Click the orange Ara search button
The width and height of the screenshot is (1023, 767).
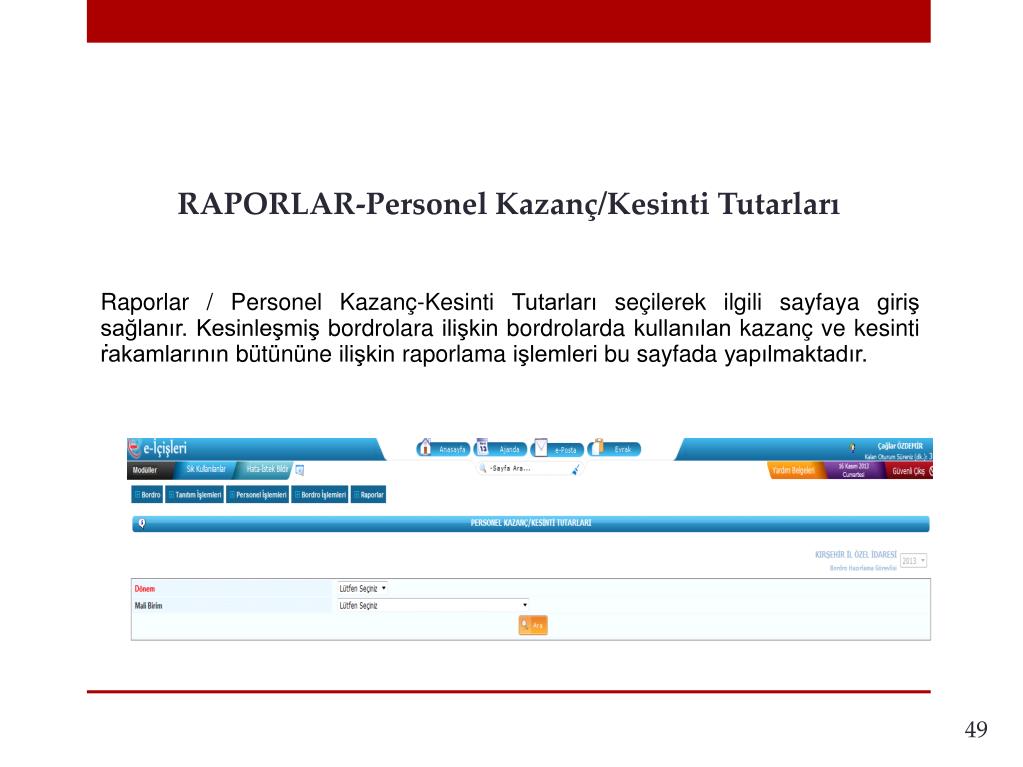point(533,625)
